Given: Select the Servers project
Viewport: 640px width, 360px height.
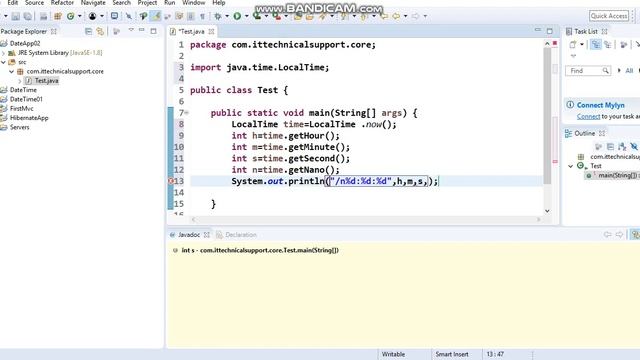Looking at the screenshot, I should (x=20, y=127).
